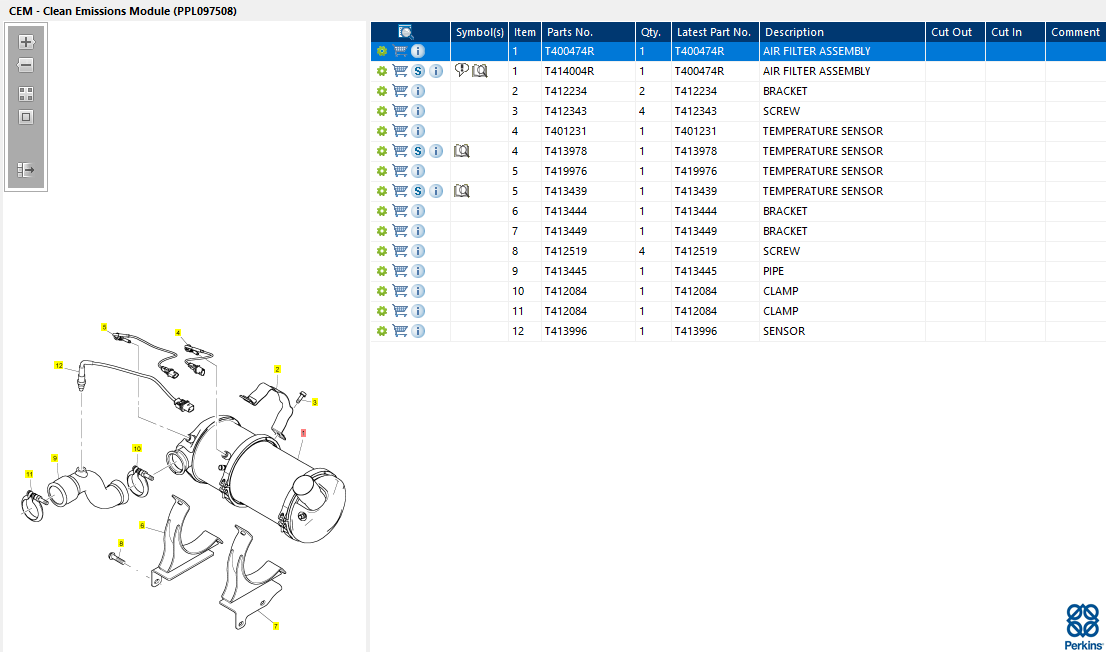Click the S icon for T413978

(x=418, y=151)
